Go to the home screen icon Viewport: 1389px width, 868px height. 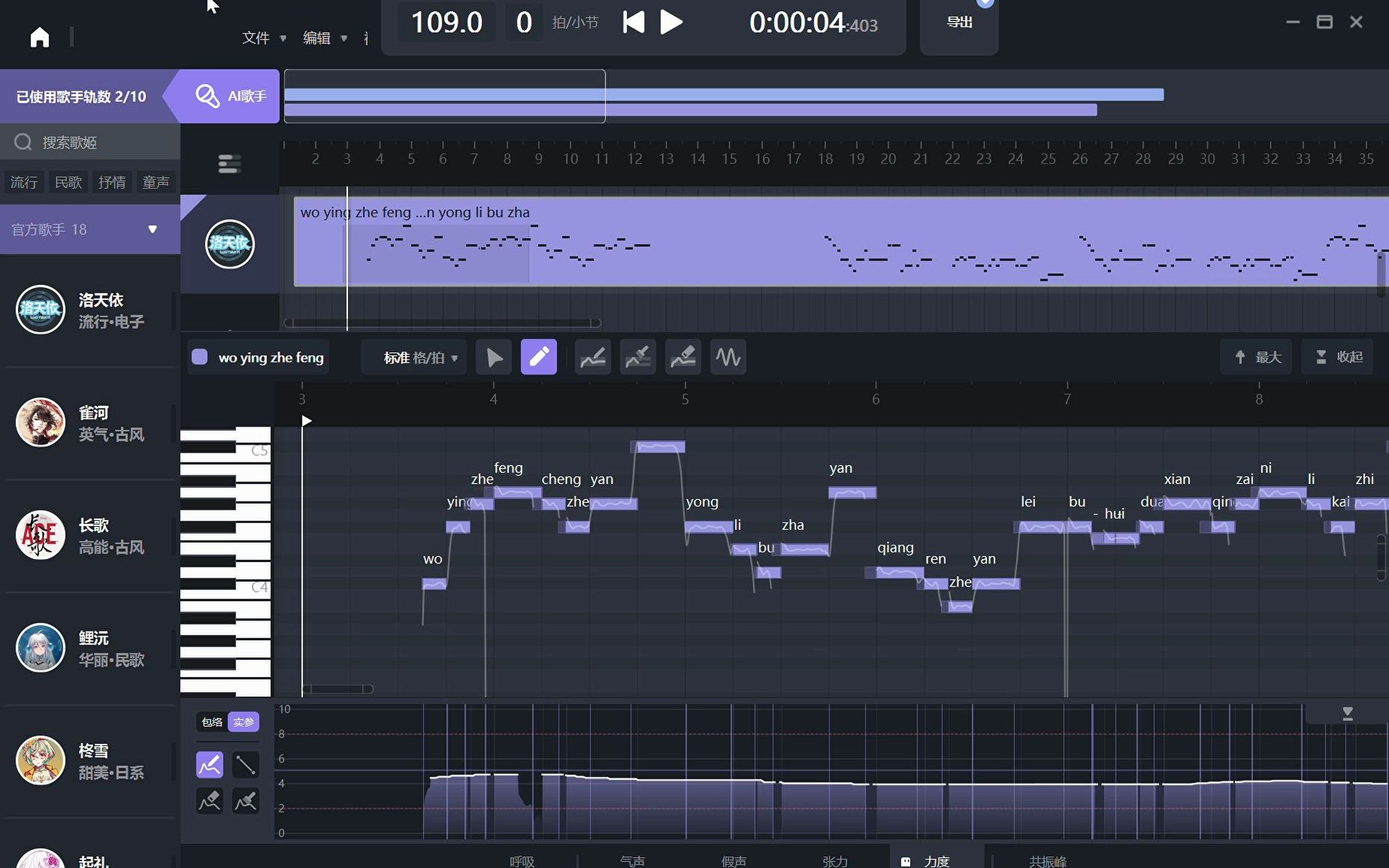tap(40, 37)
